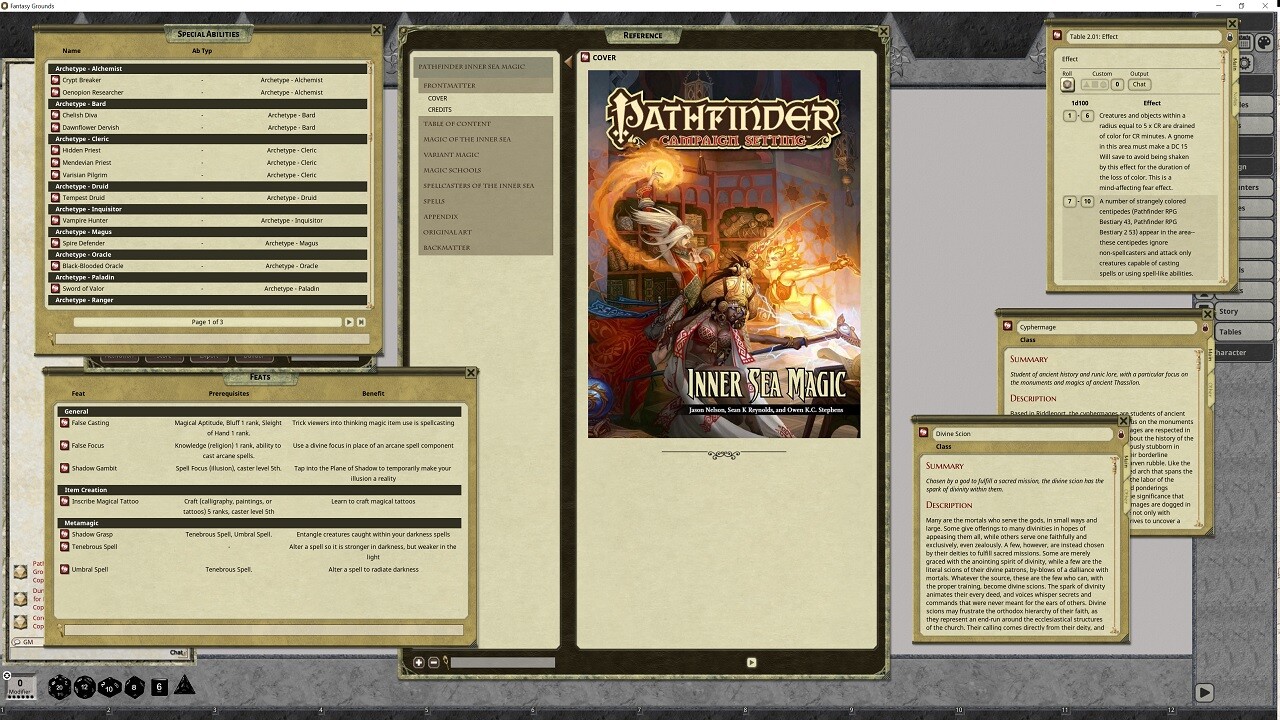1280x720 pixels.
Task: Roll the d12 die from the dice tray
Action: [x=84, y=687]
